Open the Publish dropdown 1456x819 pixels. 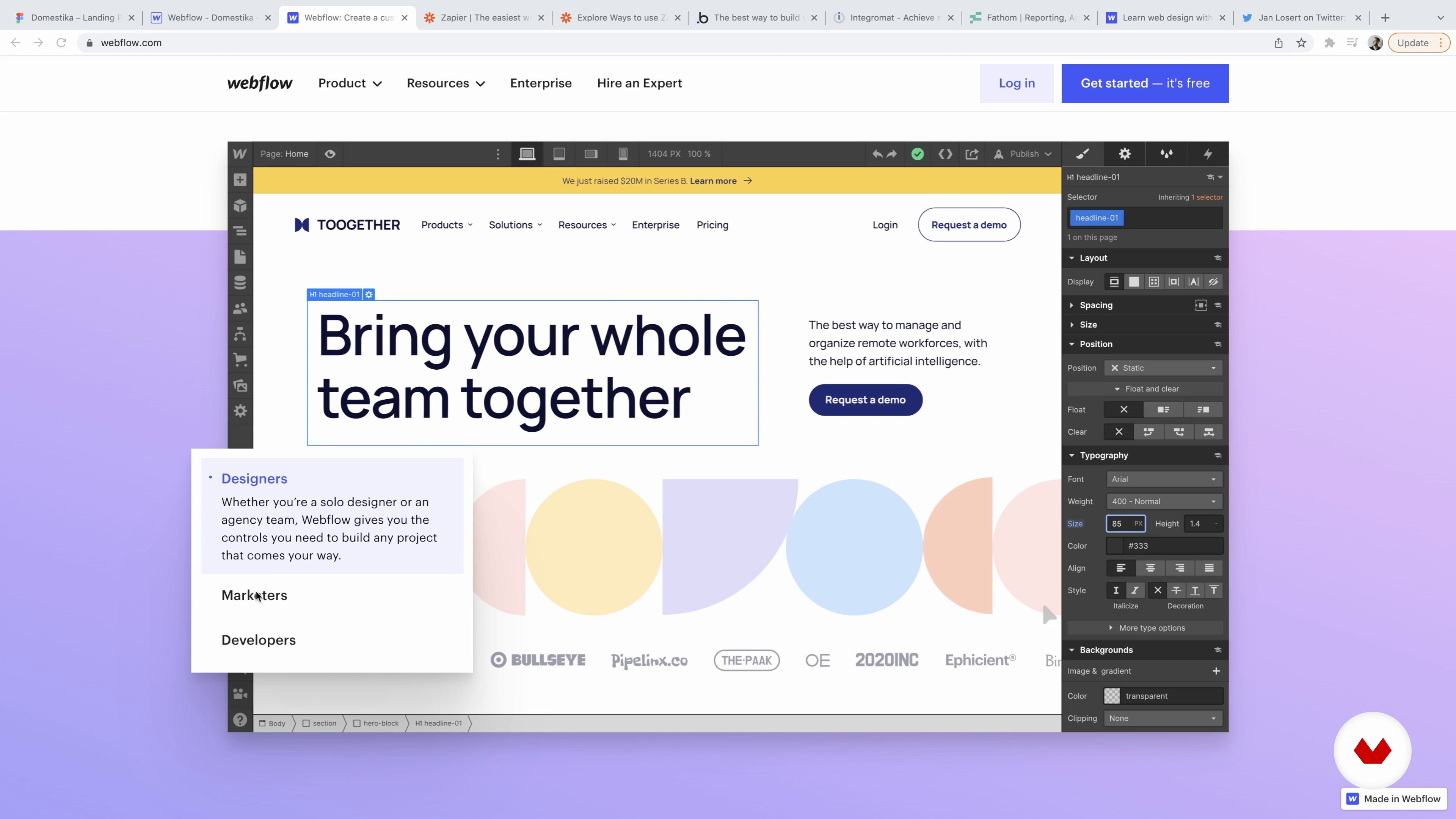1024,154
